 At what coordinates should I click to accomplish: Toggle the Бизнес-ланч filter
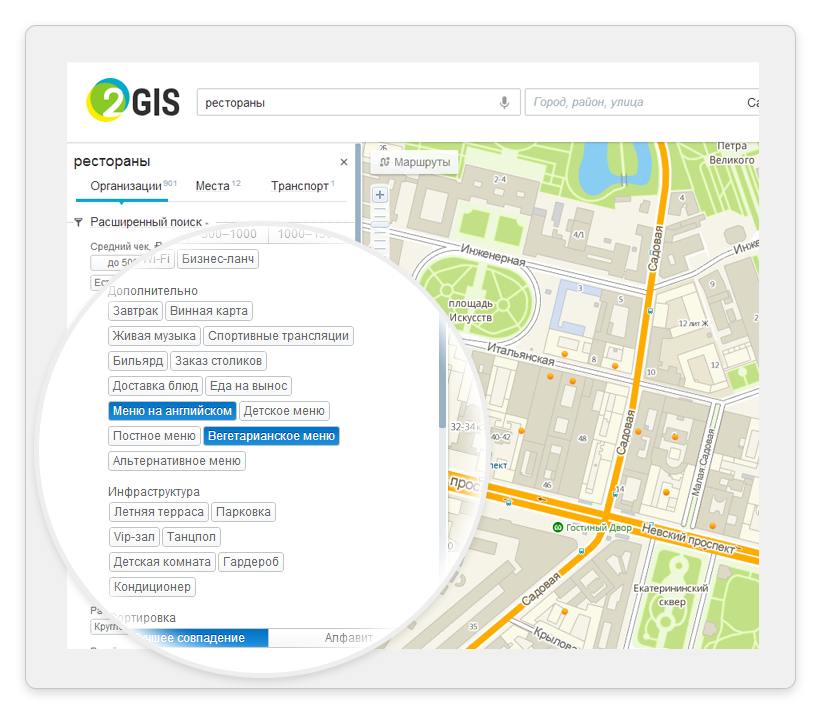point(218,259)
